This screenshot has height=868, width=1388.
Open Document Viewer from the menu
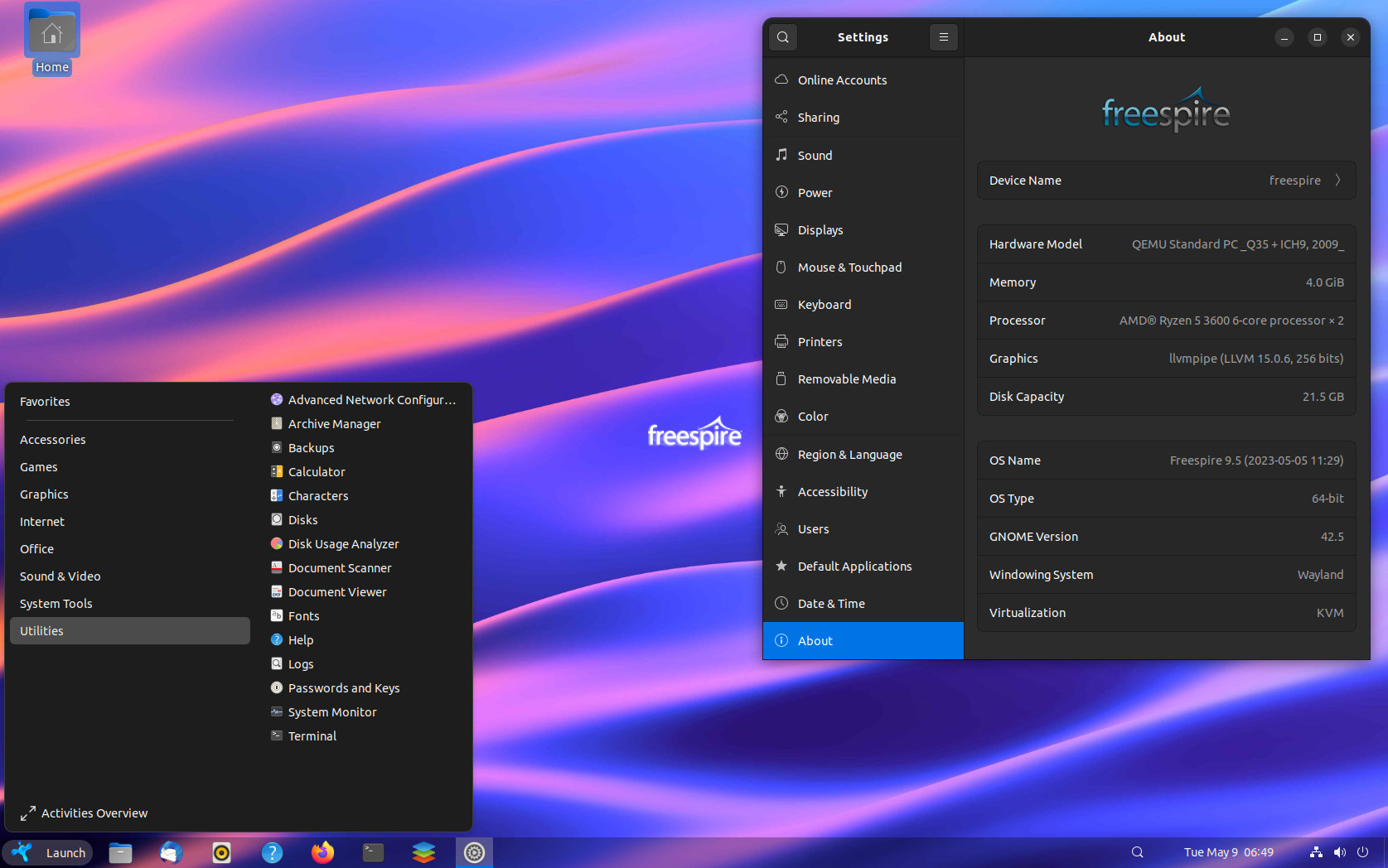365,592
